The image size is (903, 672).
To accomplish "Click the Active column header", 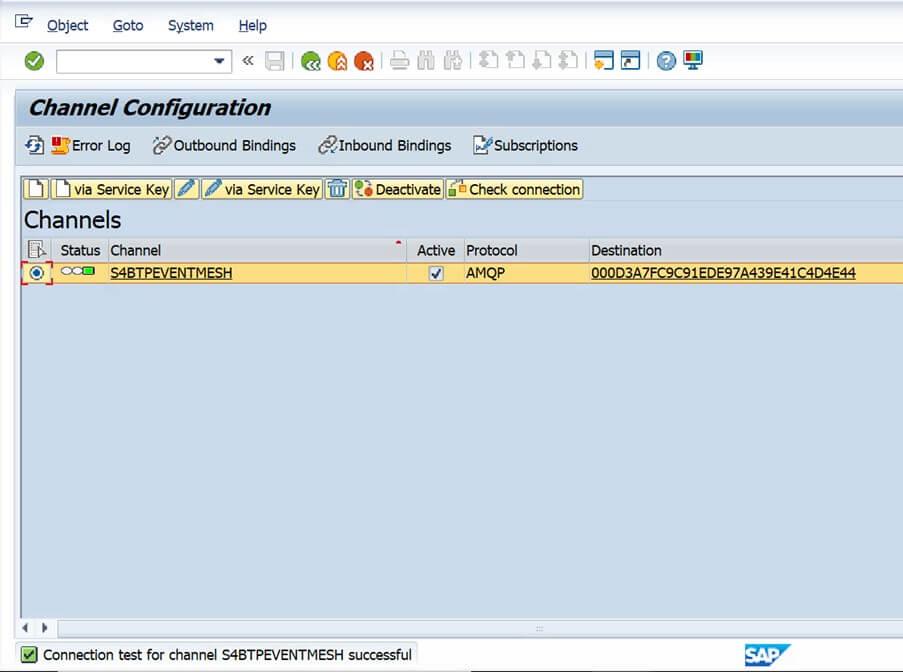I will pyautogui.click(x=436, y=250).
